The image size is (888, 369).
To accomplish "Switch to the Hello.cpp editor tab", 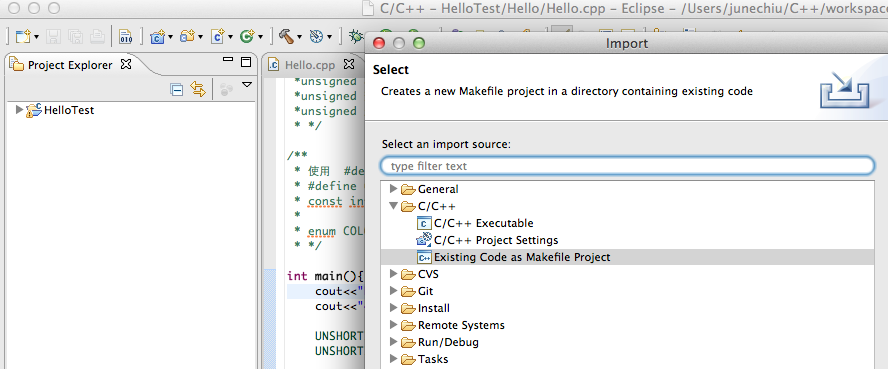I will 310,65.
